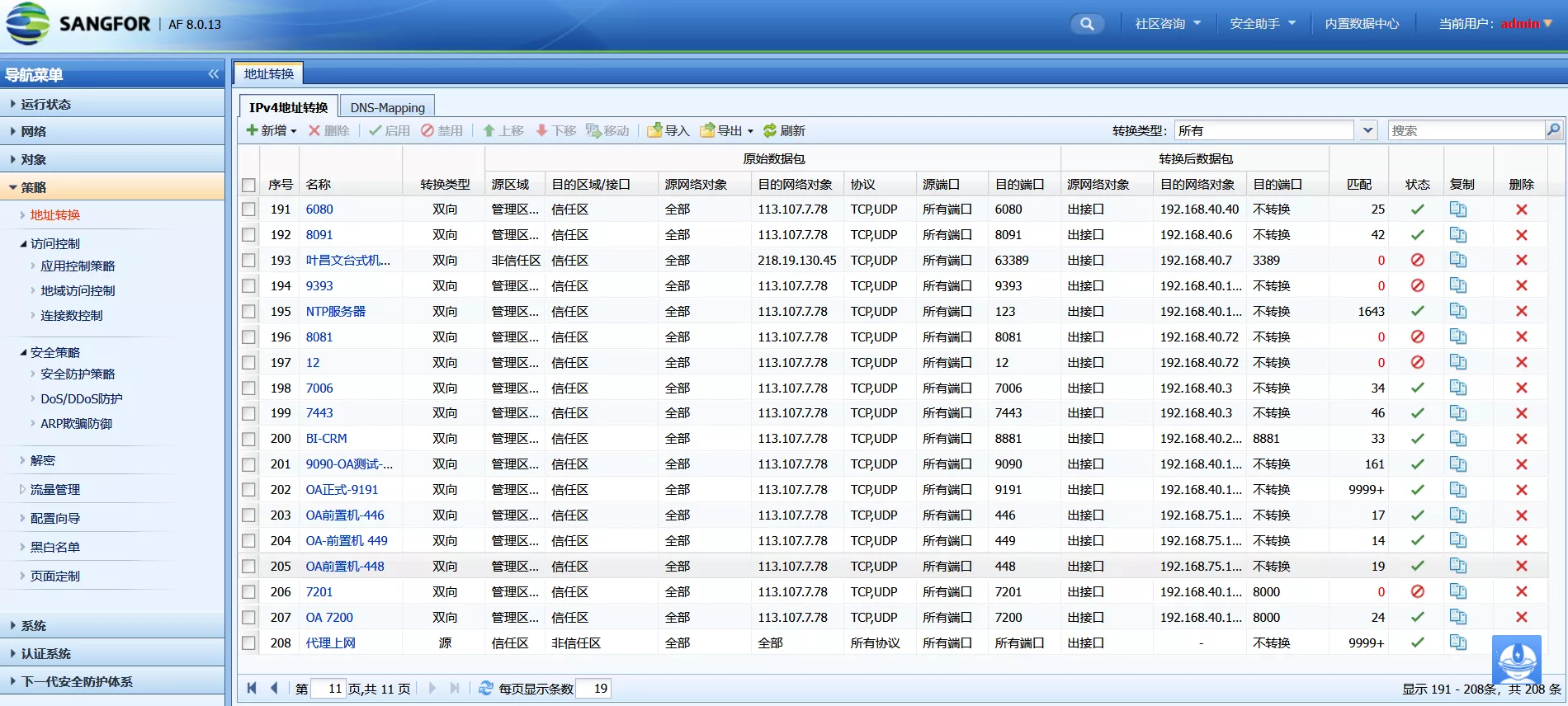
Task: Tick the select-all checkbox in table header
Action: (248, 185)
